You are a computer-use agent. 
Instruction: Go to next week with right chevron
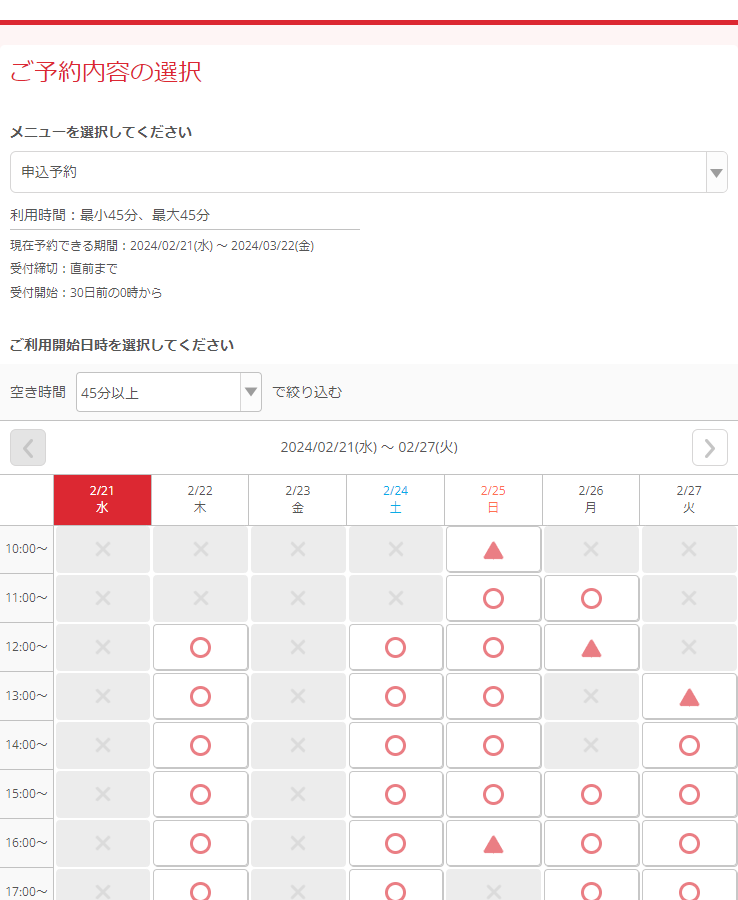click(x=709, y=447)
